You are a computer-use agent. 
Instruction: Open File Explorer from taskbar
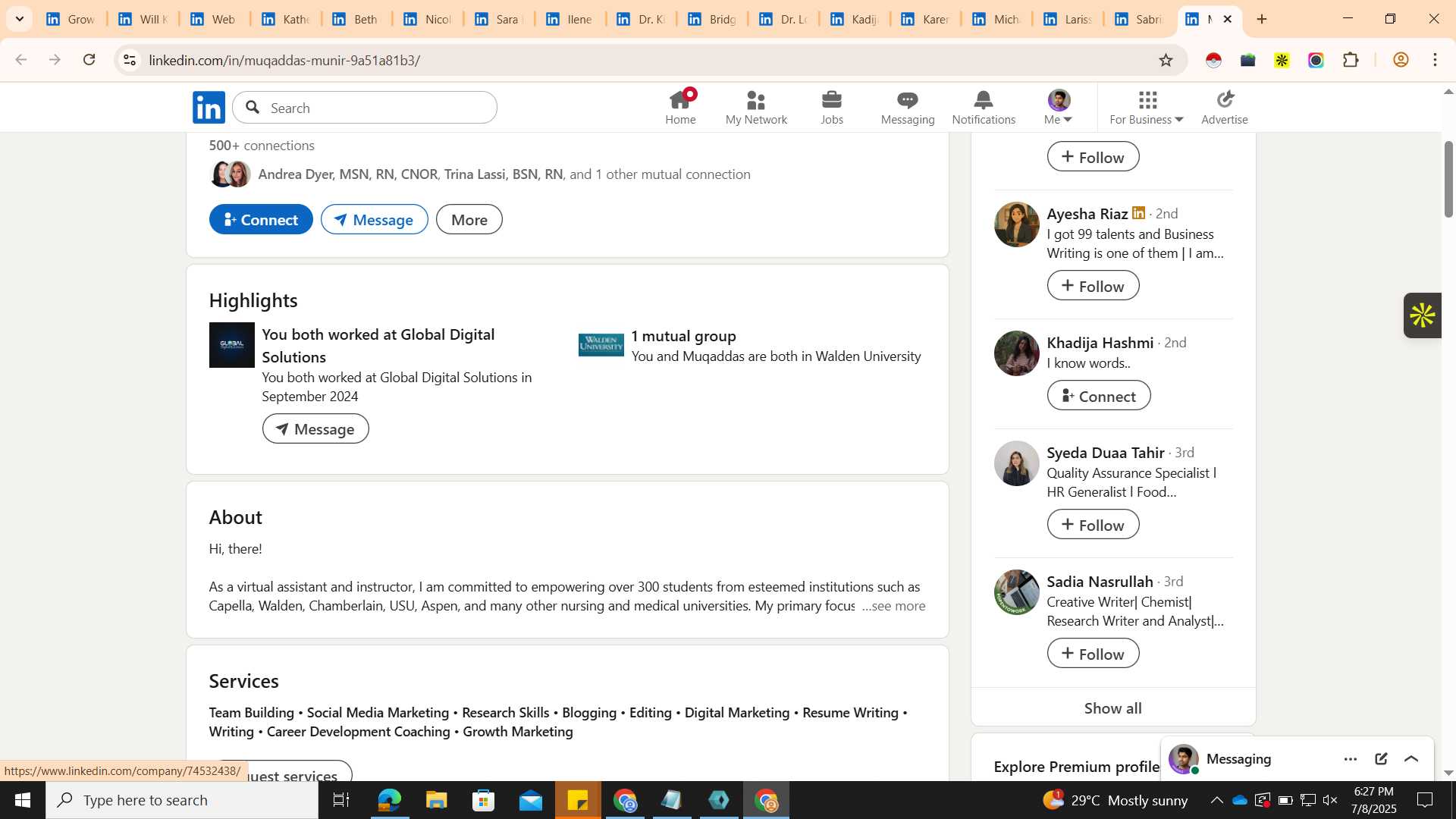click(436, 800)
